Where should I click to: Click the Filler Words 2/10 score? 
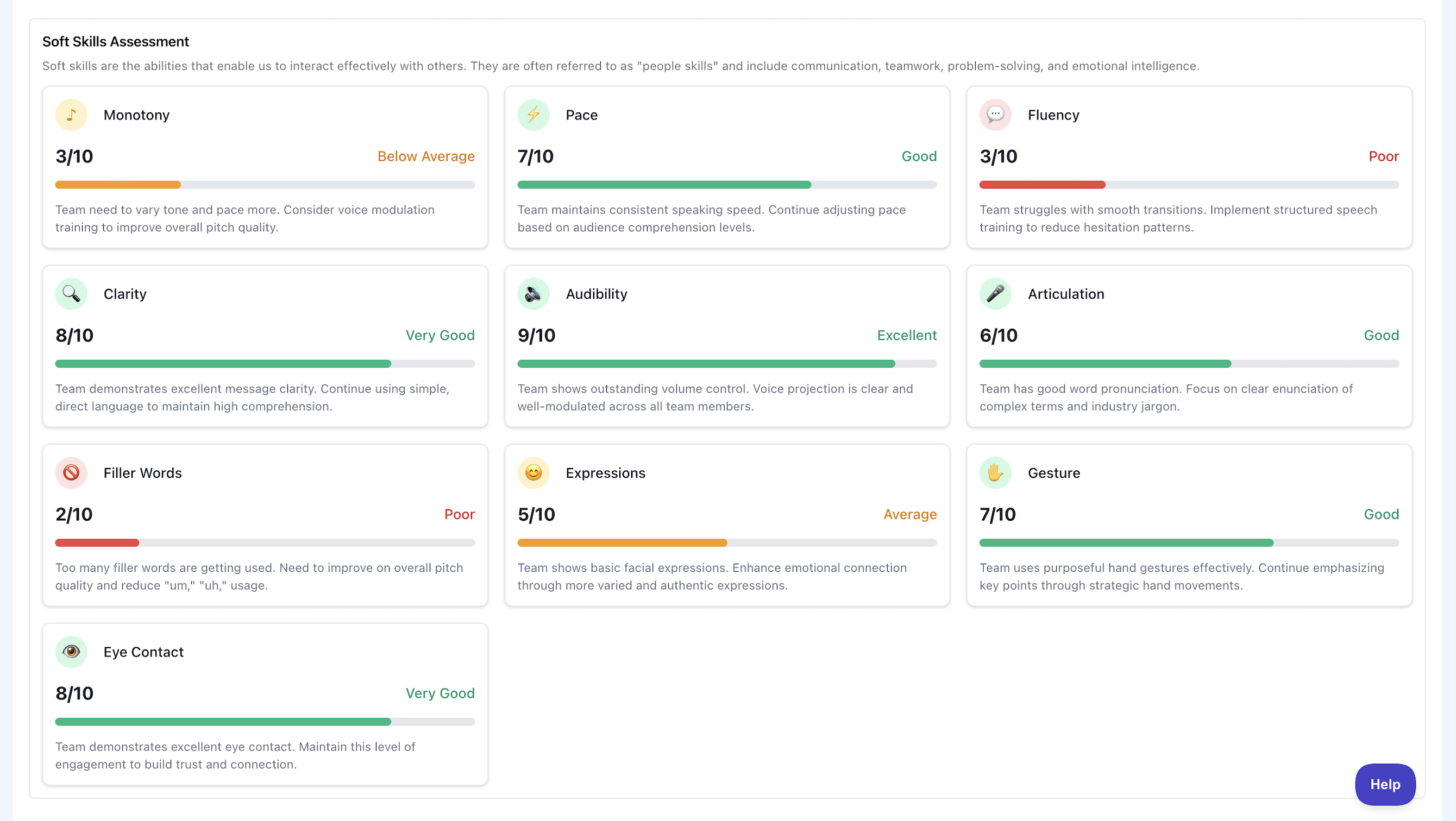pyautogui.click(x=74, y=514)
